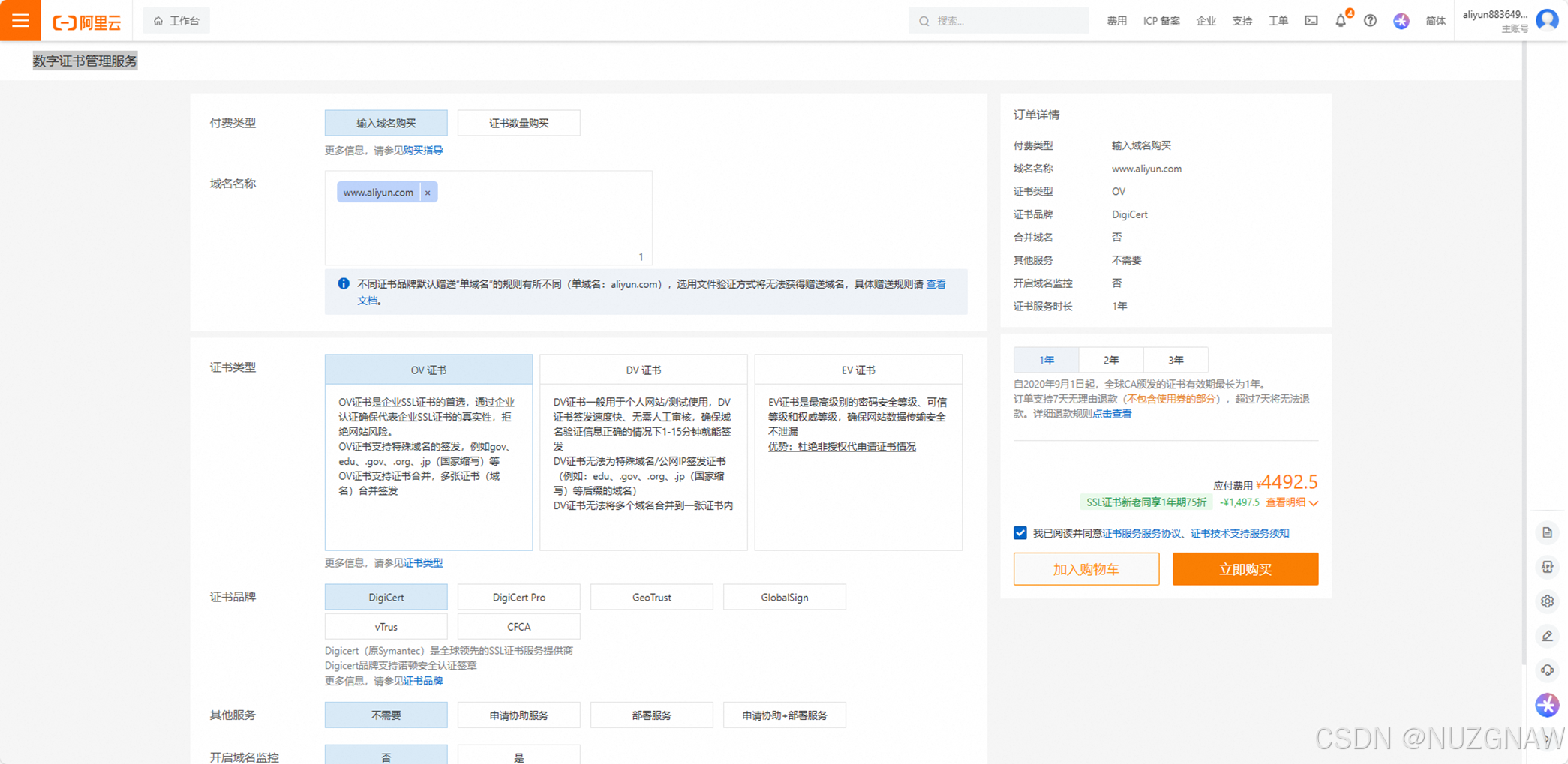Open 证书技术支持服务须知 link

tap(1239, 533)
